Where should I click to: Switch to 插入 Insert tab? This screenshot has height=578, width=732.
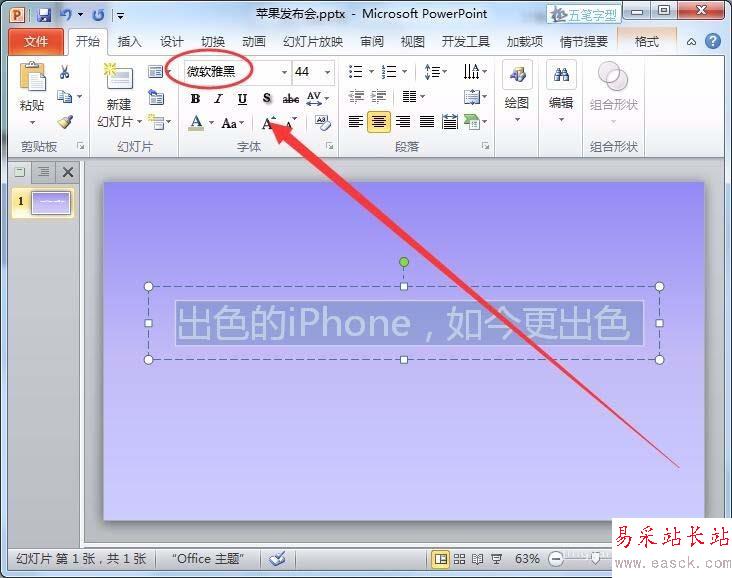(x=129, y=42)
